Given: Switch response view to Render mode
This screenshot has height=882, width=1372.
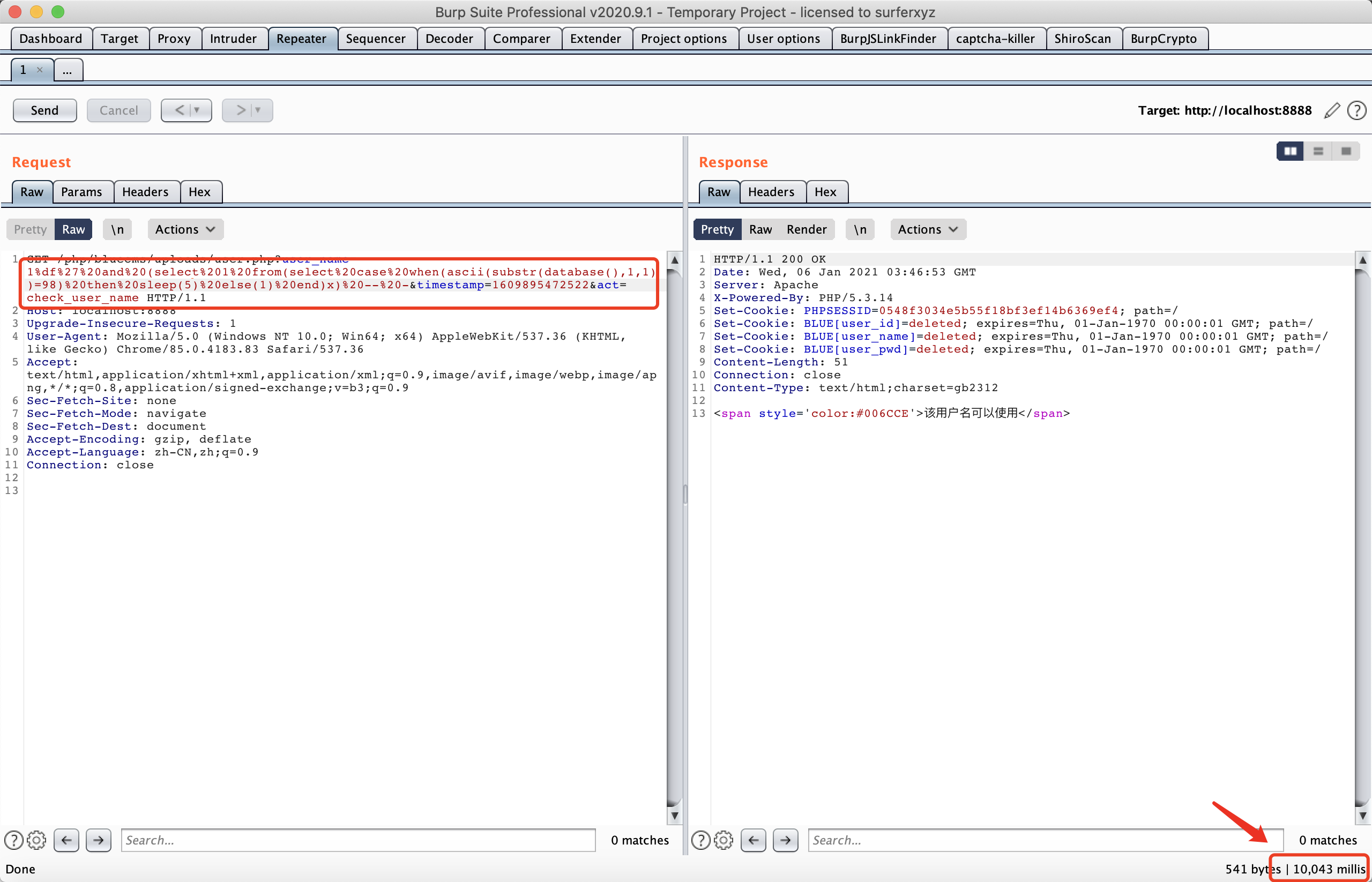Looking at the screenshot, I should 806,229.
